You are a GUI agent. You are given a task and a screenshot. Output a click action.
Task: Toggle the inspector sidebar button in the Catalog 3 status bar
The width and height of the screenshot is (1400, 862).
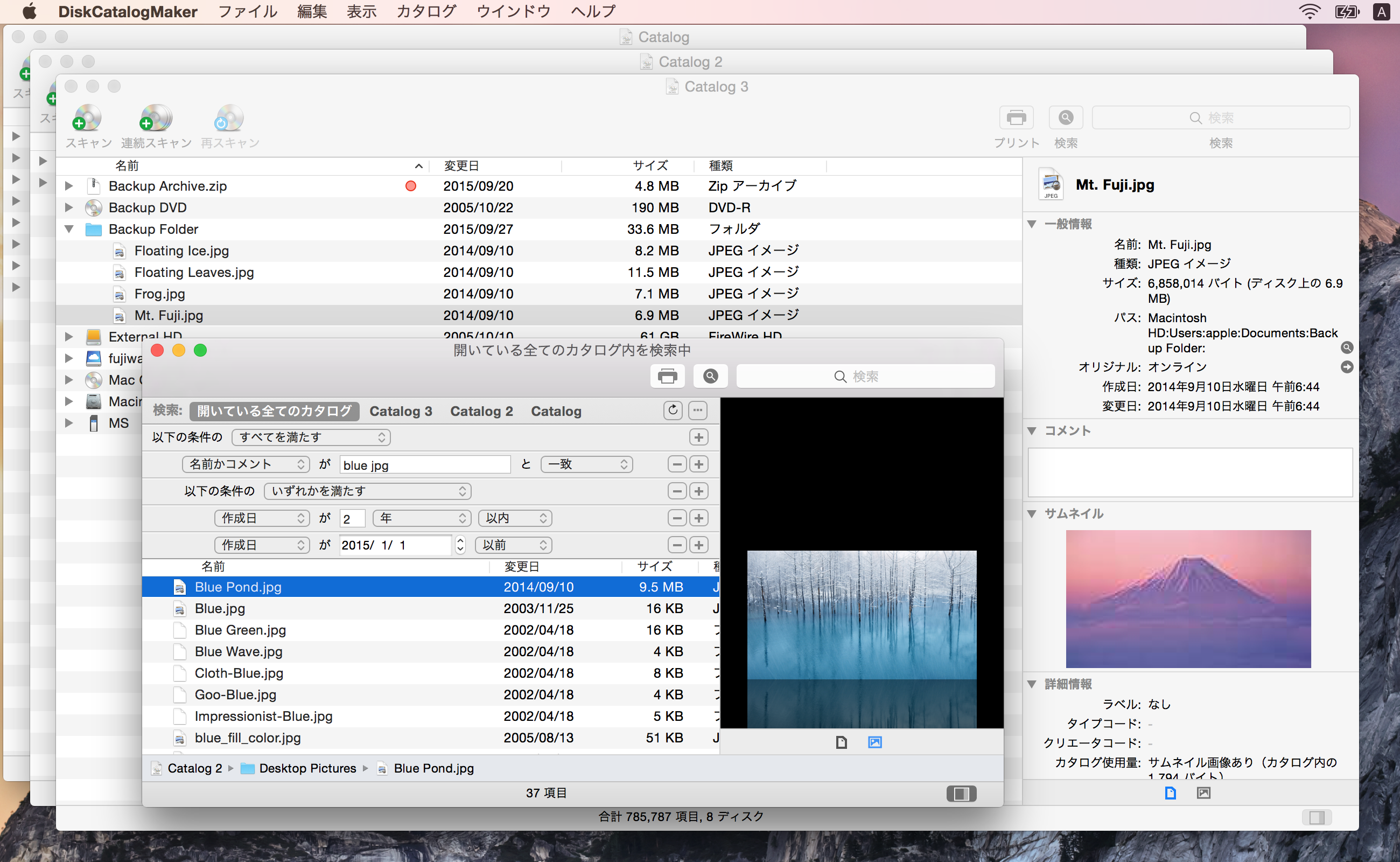pos(1317,817)
